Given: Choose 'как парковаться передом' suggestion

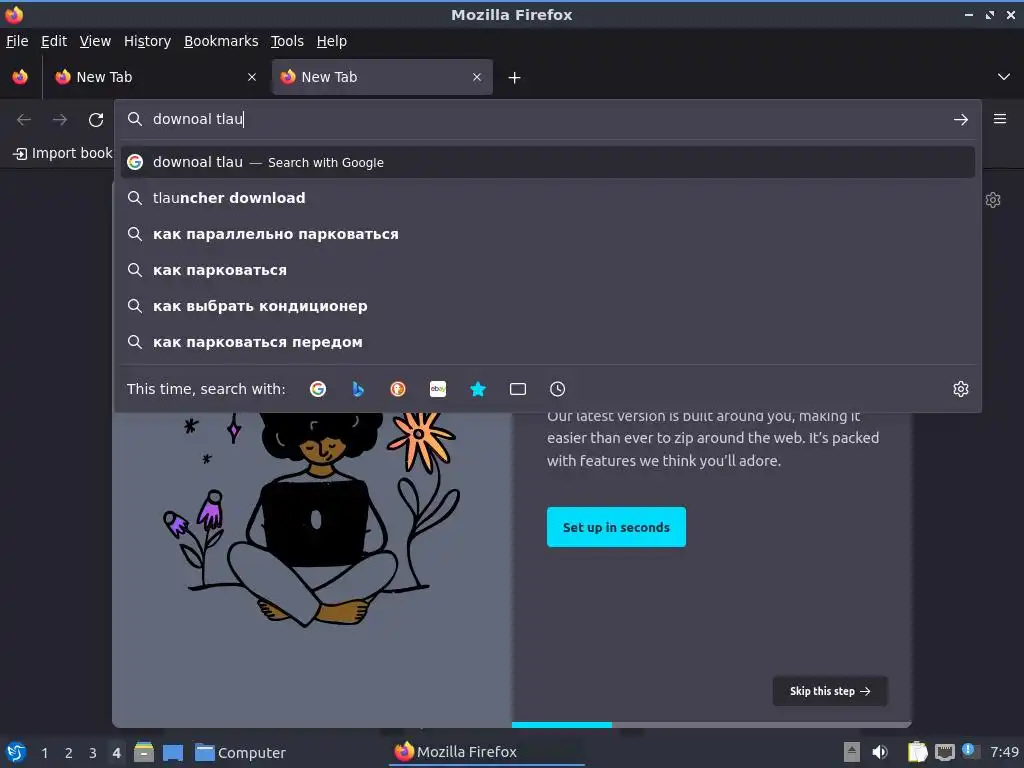Looking at the screenshot, I should [x=547, y=342].
